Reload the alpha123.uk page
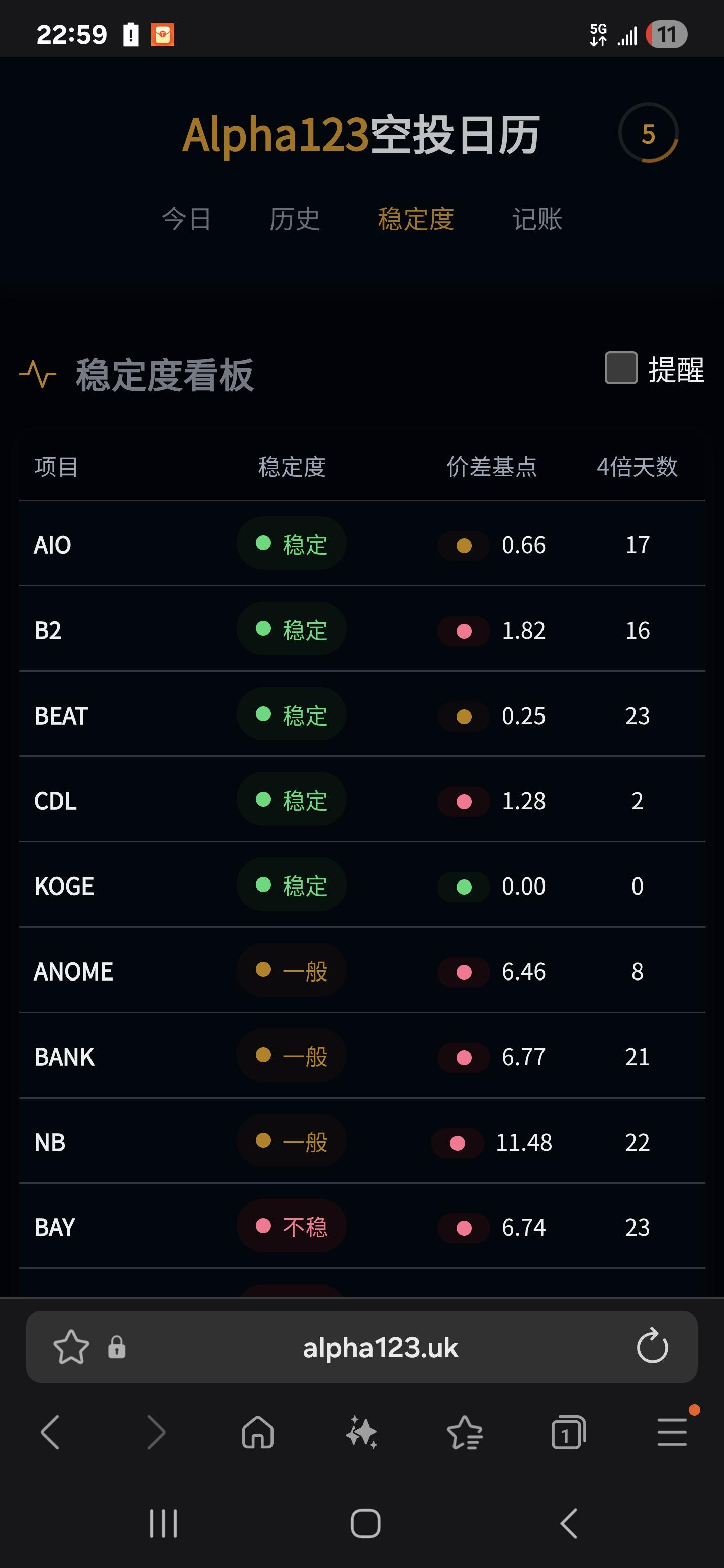Image resolution: width=724 pixels, height=1568 pixels. (652, 1346)
